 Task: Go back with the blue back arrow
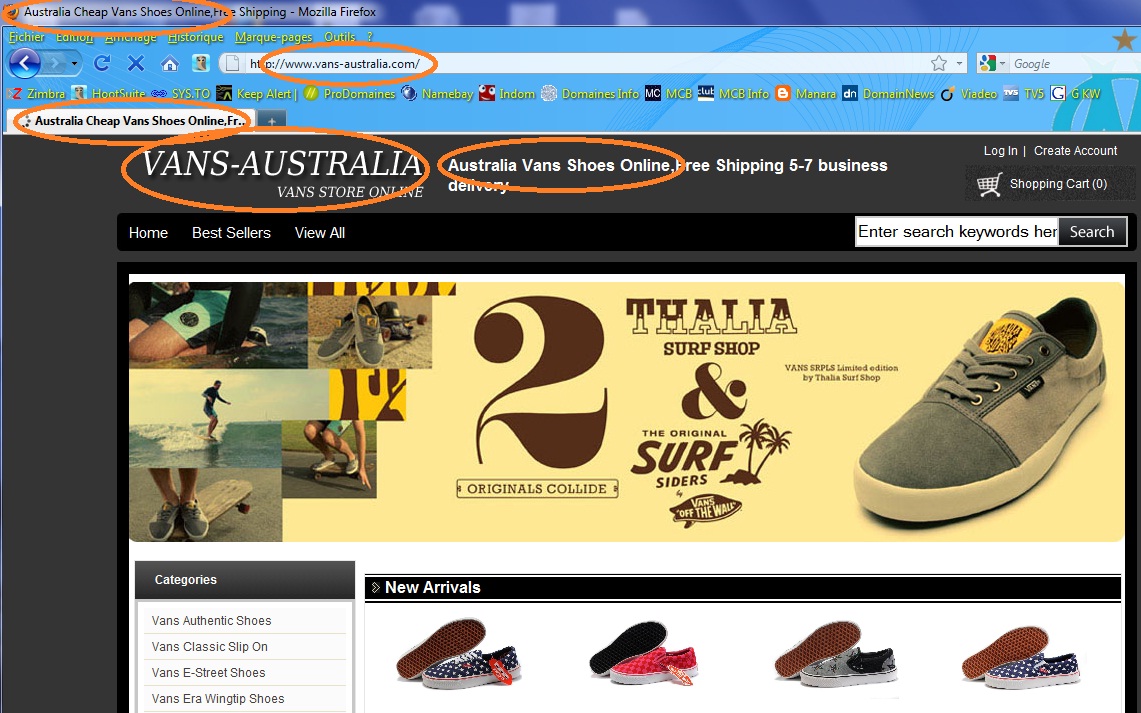click(x=24, y=64)
